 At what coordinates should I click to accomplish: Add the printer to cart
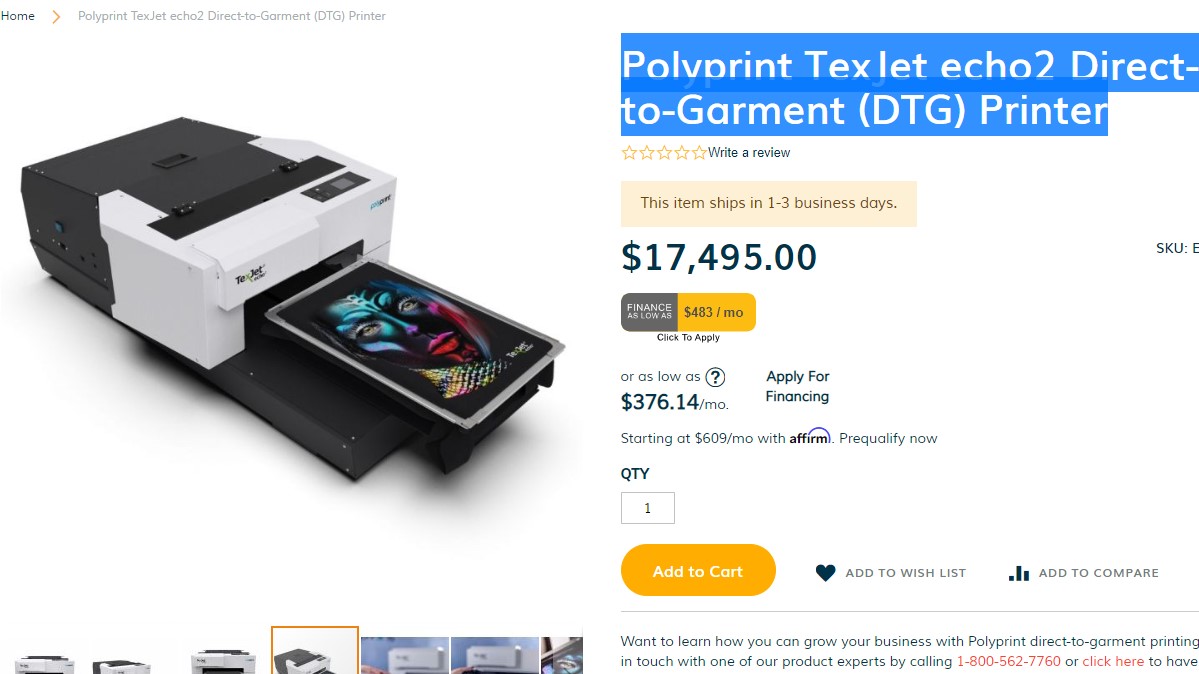click(x=698, y=570)
